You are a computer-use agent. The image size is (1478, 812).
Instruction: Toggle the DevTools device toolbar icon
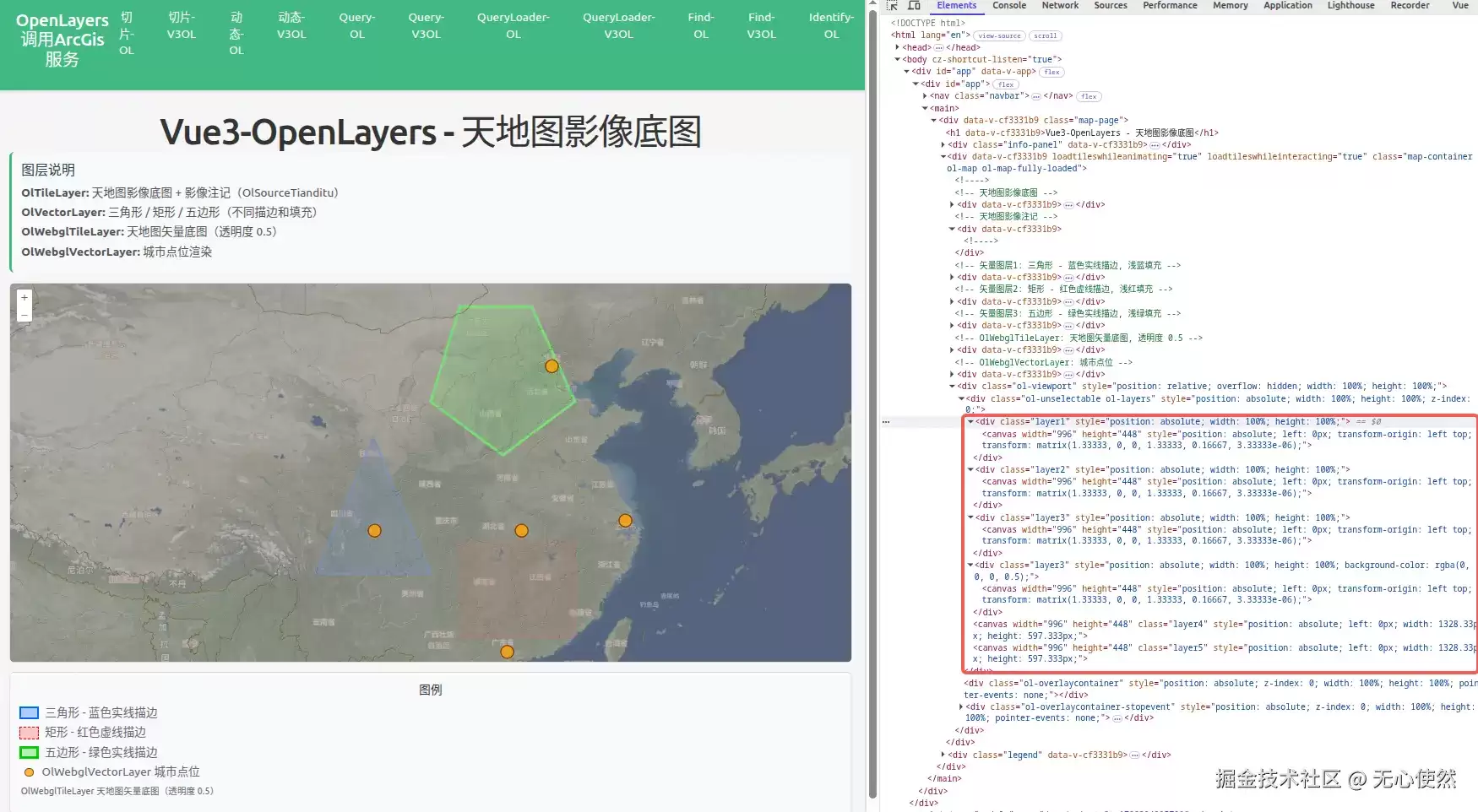click(914, 5)
